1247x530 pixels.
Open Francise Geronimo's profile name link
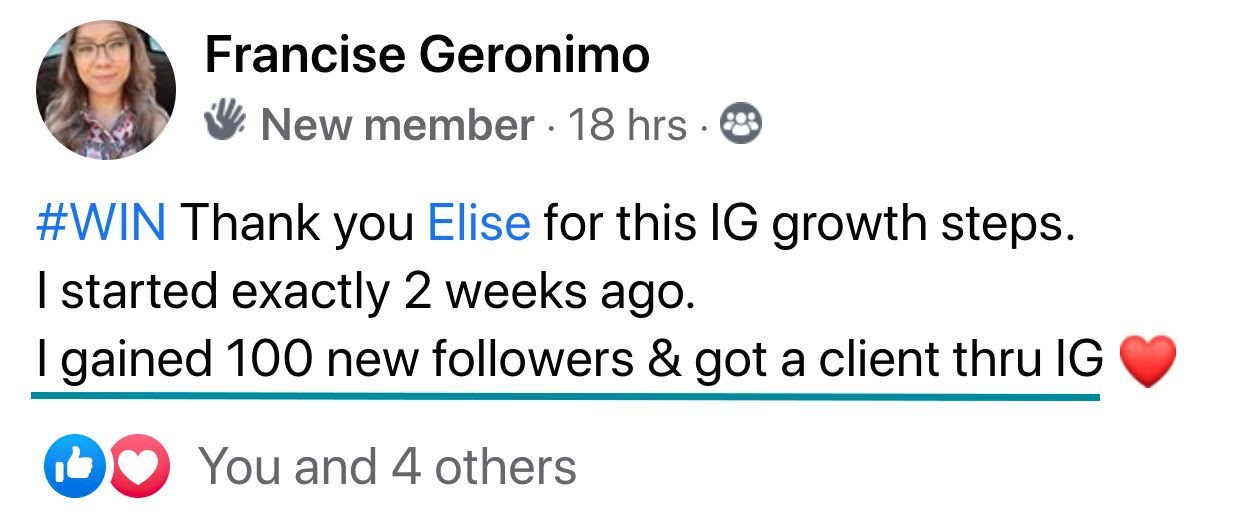[427, 56]
